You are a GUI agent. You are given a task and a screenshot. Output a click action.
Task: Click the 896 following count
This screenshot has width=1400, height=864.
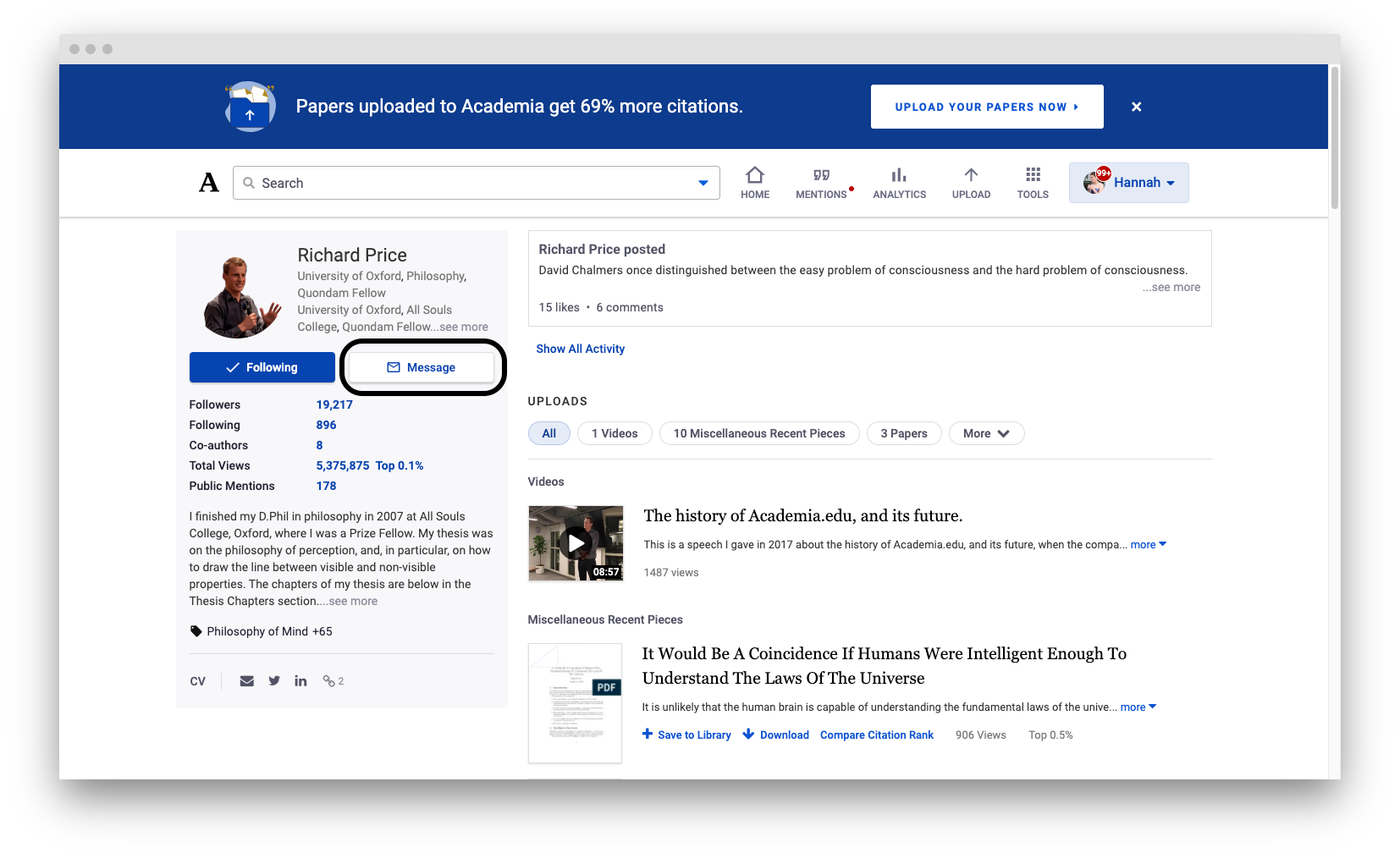[326, 425]
